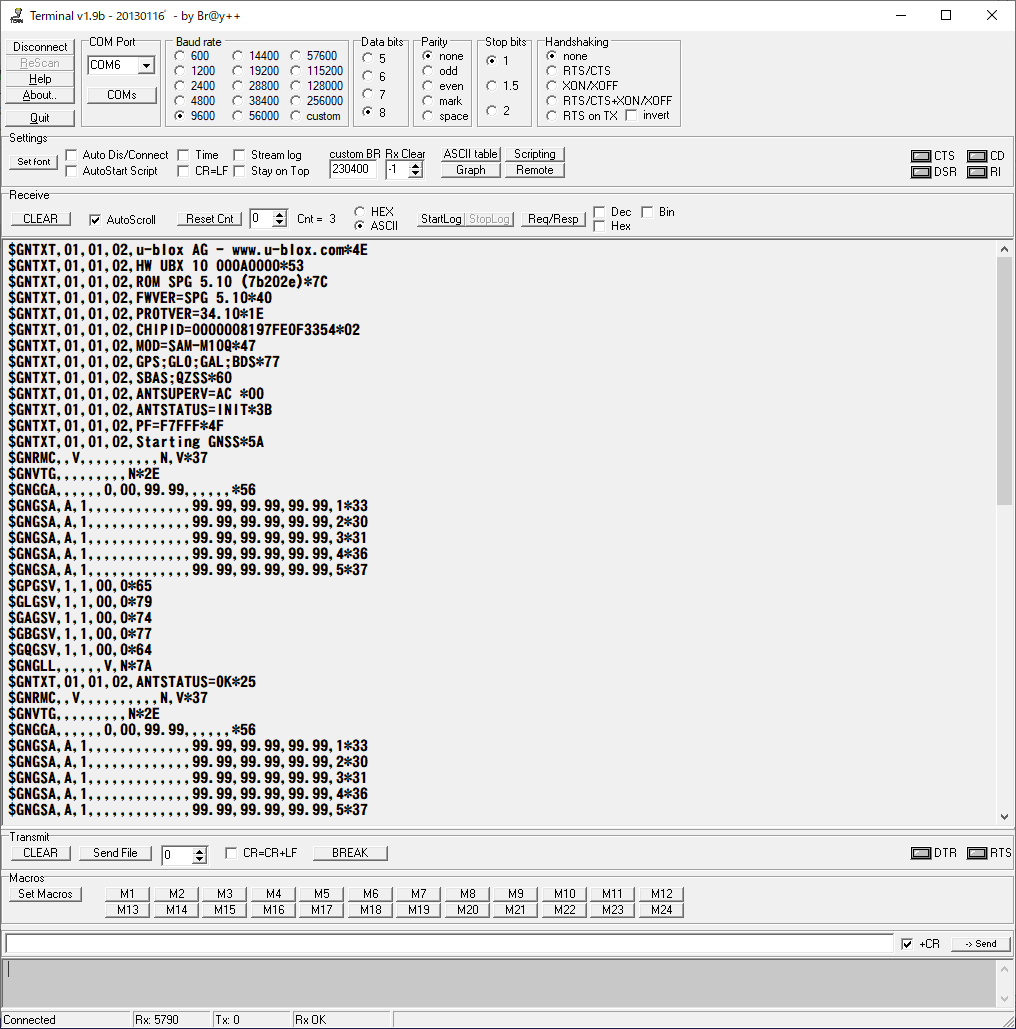The image size is (1016, 1029).
Task: Select 115200 baud rate
Action: coord(296,71)
